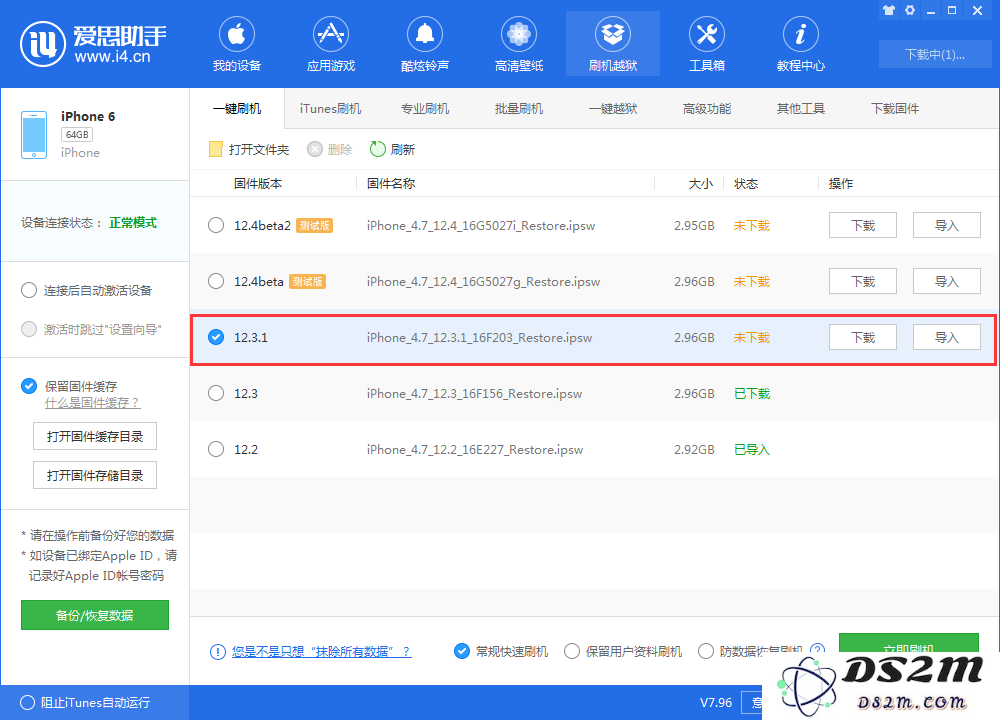Open 刷机越狱 flash and jailbreak section

(x=613, y=44)
